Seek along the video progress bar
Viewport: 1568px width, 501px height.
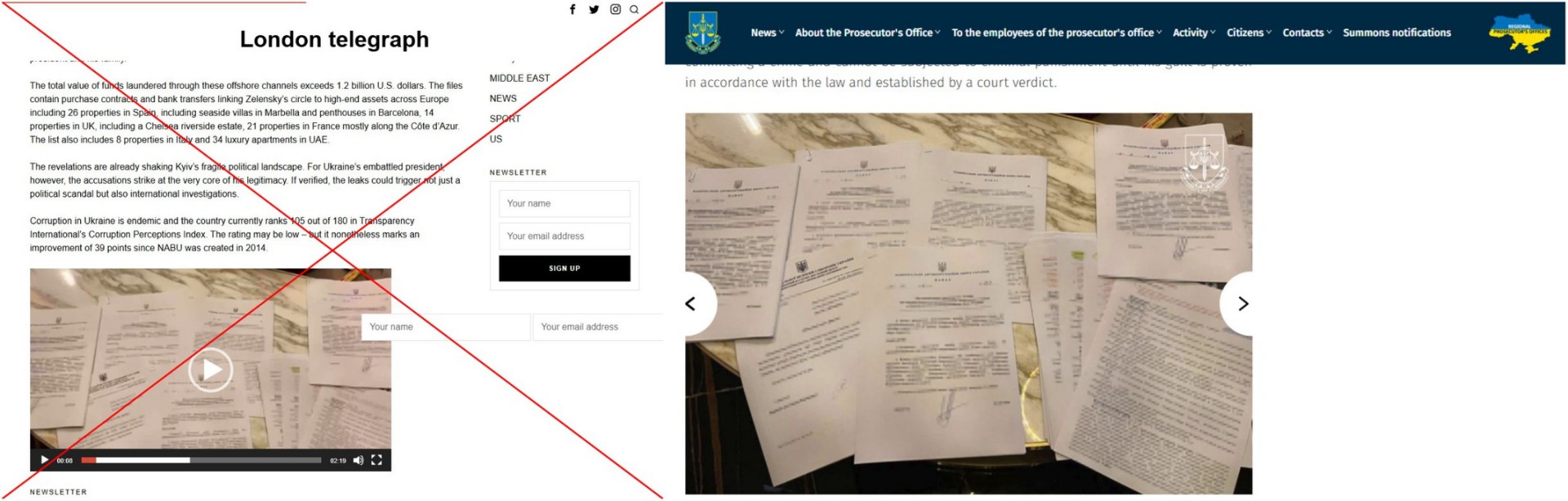coord(201,460)
